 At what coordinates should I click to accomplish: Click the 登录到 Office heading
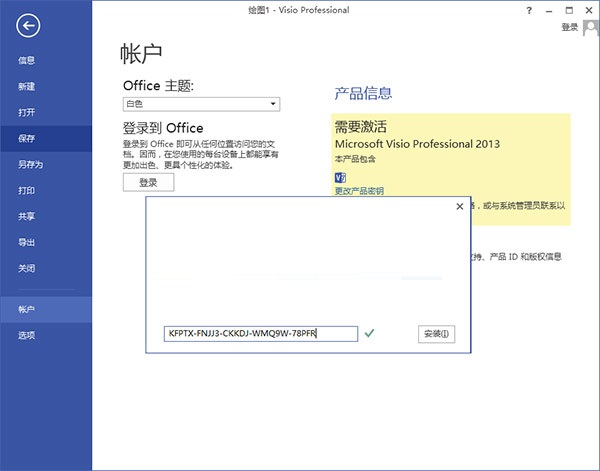point(163,128)
